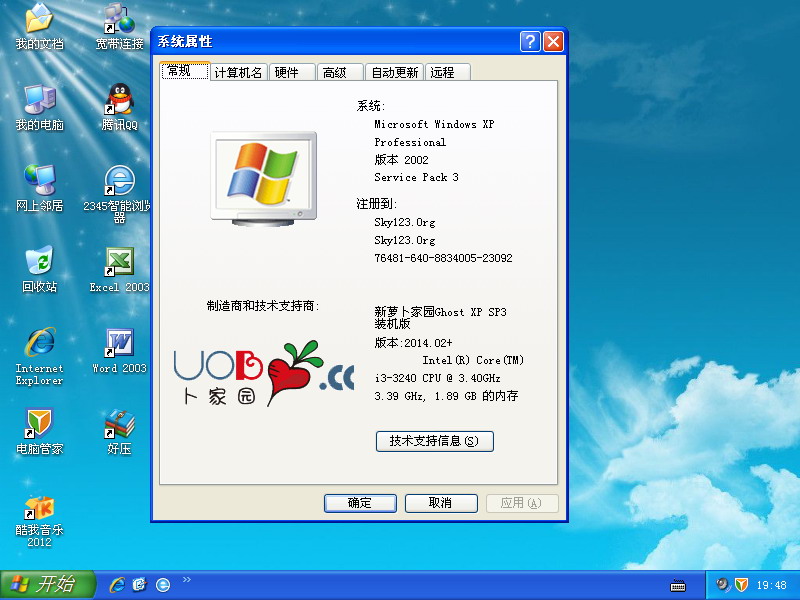Open the 回收站 recycle bin
The width and height of the screenshot is (800, 600).
pos(39,263)
